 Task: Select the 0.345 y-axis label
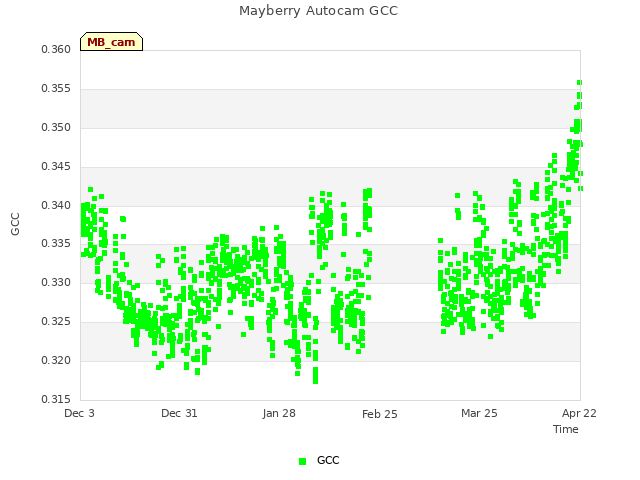point(56,167)
